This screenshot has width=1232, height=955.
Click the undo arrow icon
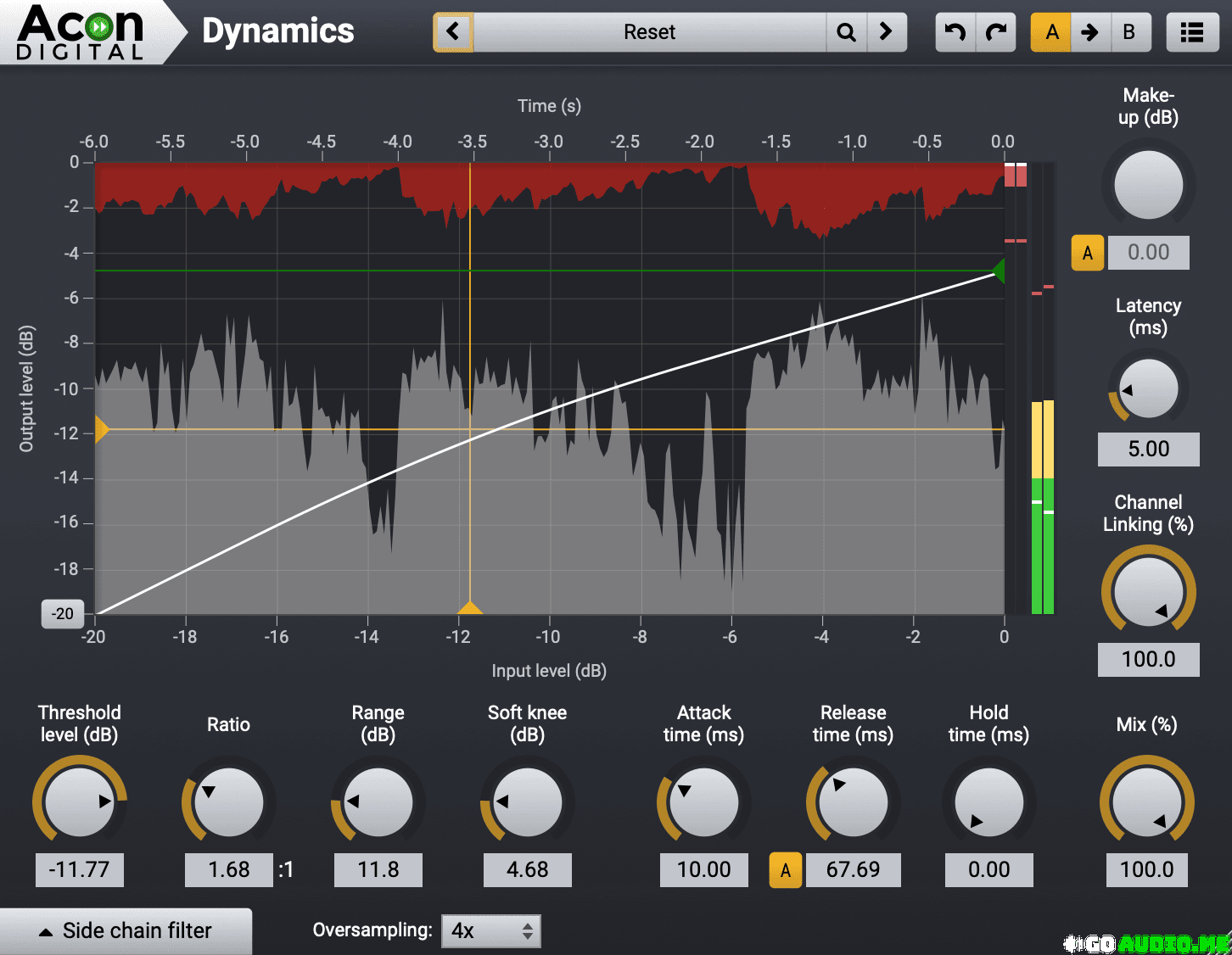pos(955,32)
